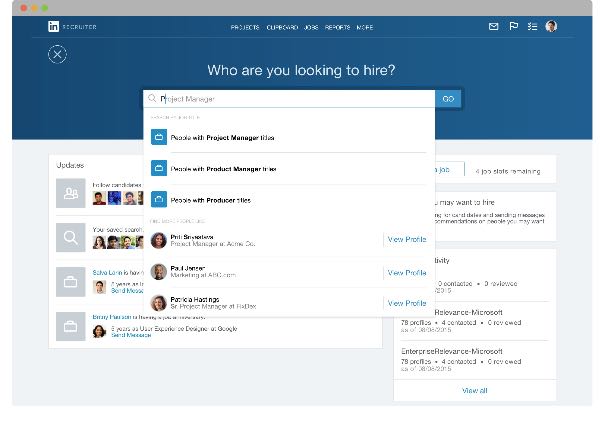Open the Projects menu
Screen dimensions: 600x424
(245, 27)
